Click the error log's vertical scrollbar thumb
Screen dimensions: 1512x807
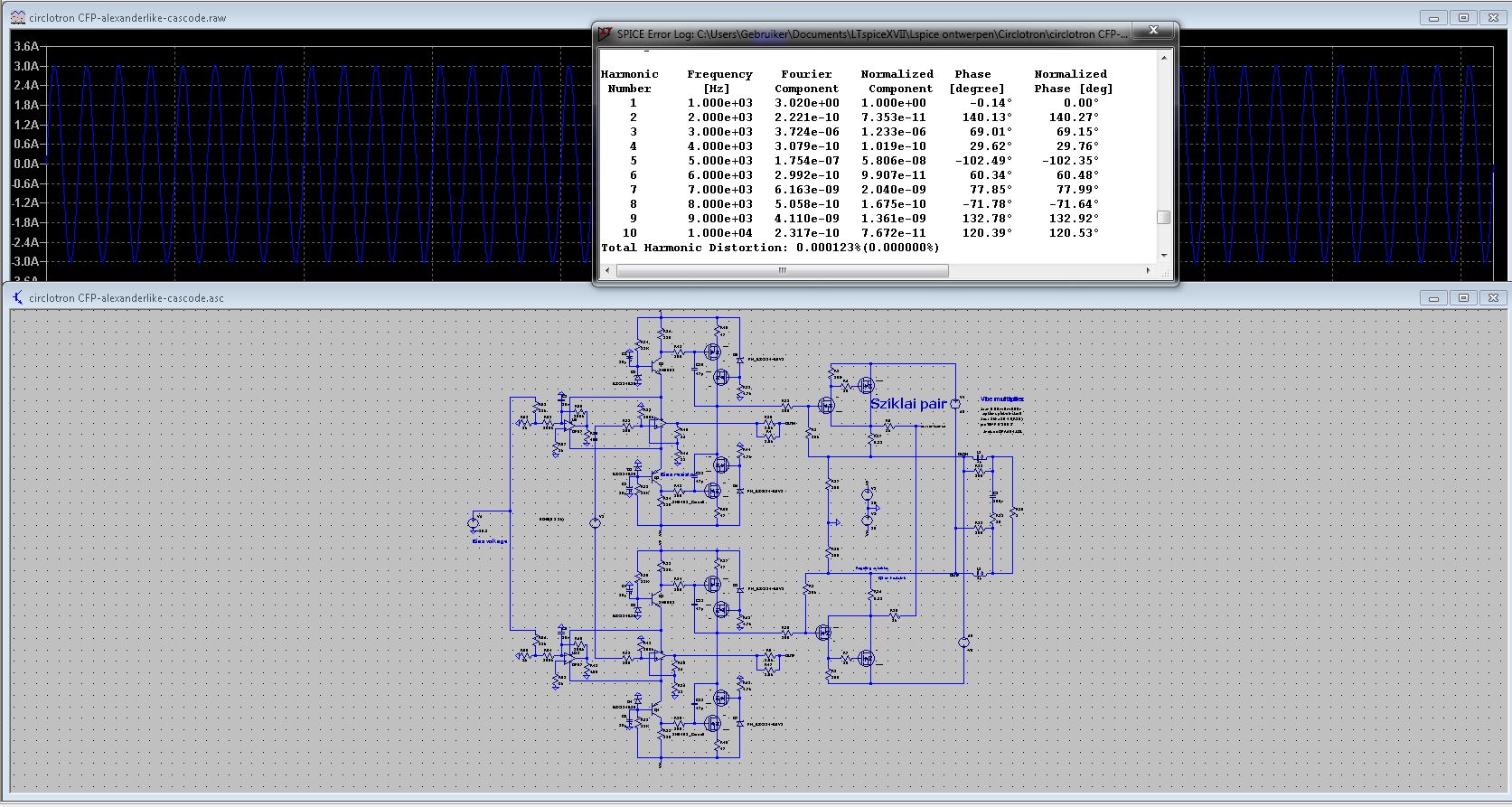[x=1164, y=217]
